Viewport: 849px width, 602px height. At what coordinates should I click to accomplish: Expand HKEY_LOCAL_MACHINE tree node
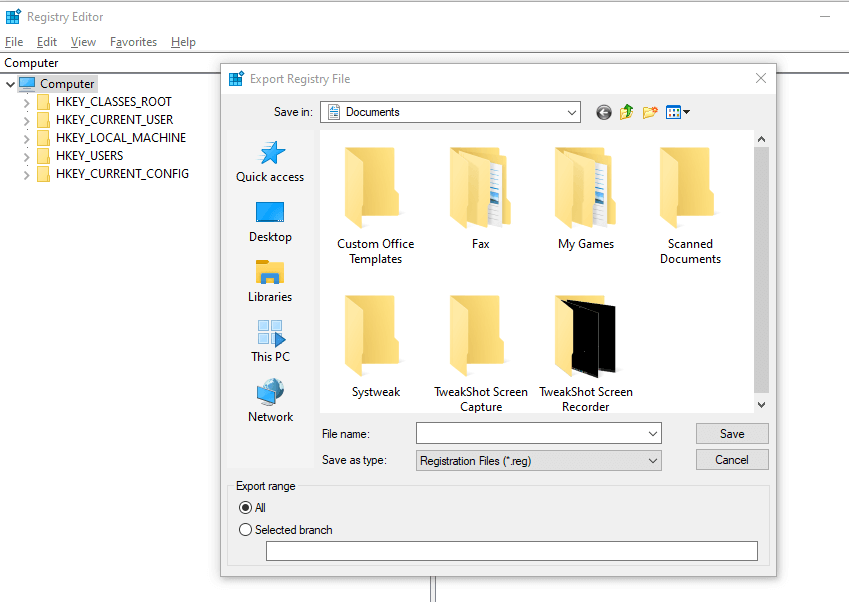(x=26, y=138)
